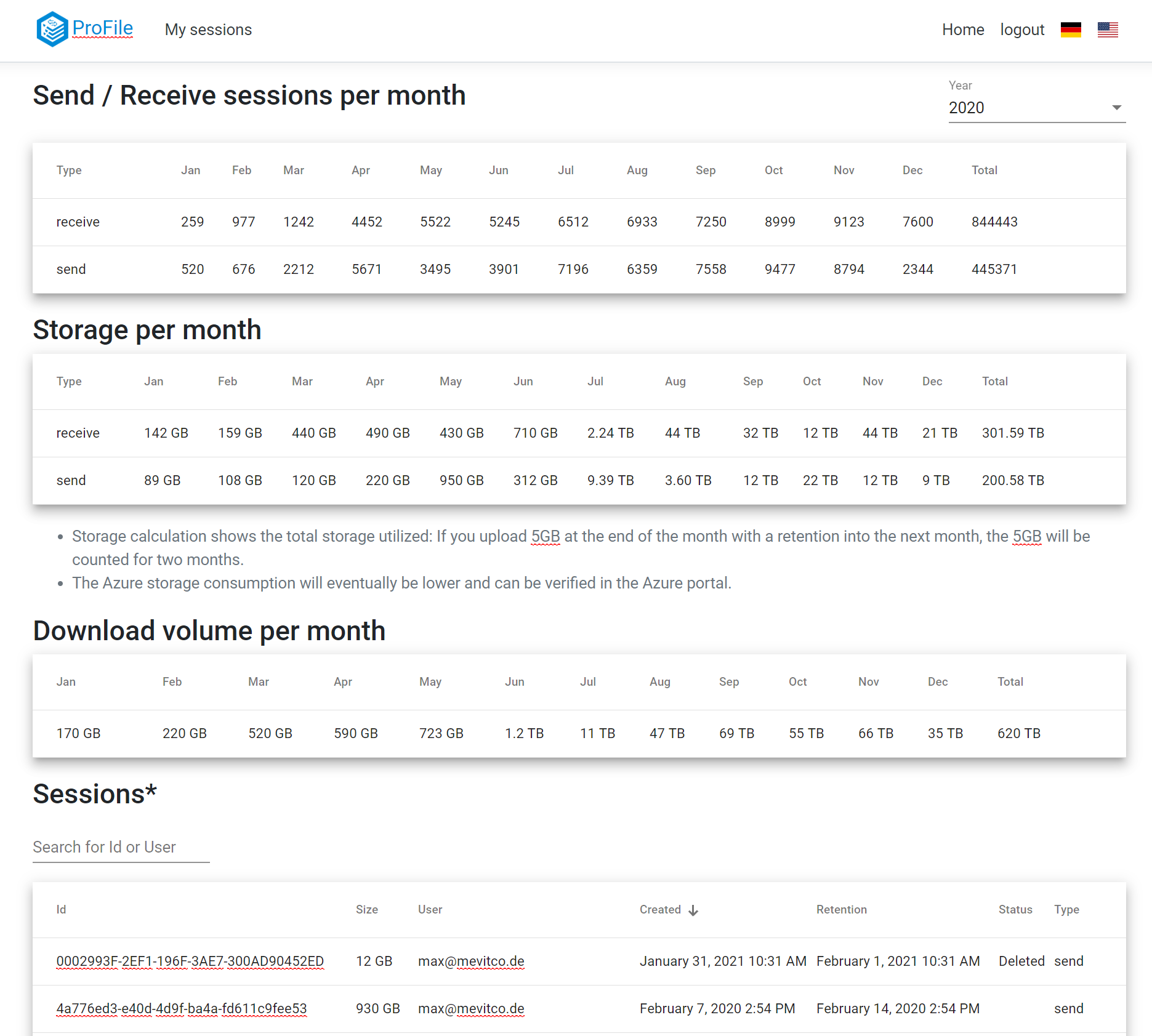
Task: Click max@mevitco.de in the first session row
Action: pos(471,961)
